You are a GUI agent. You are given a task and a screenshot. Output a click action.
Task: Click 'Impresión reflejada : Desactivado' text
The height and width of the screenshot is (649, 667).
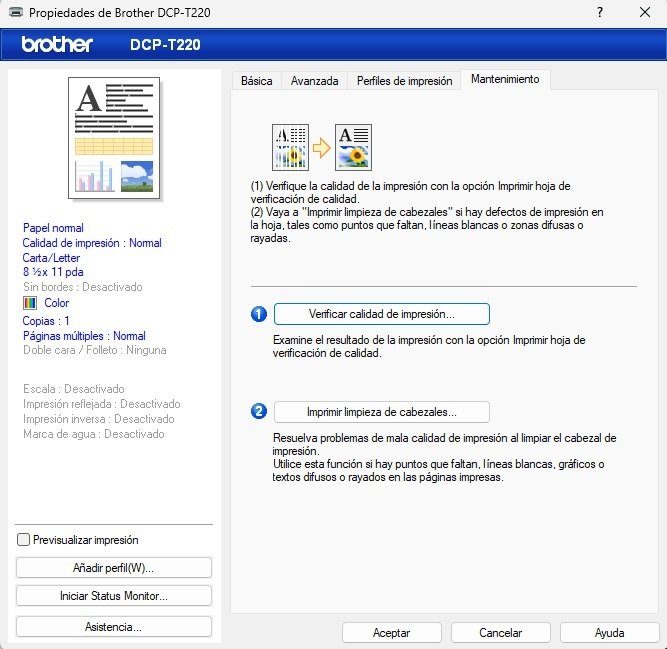[x=102, y=404]
